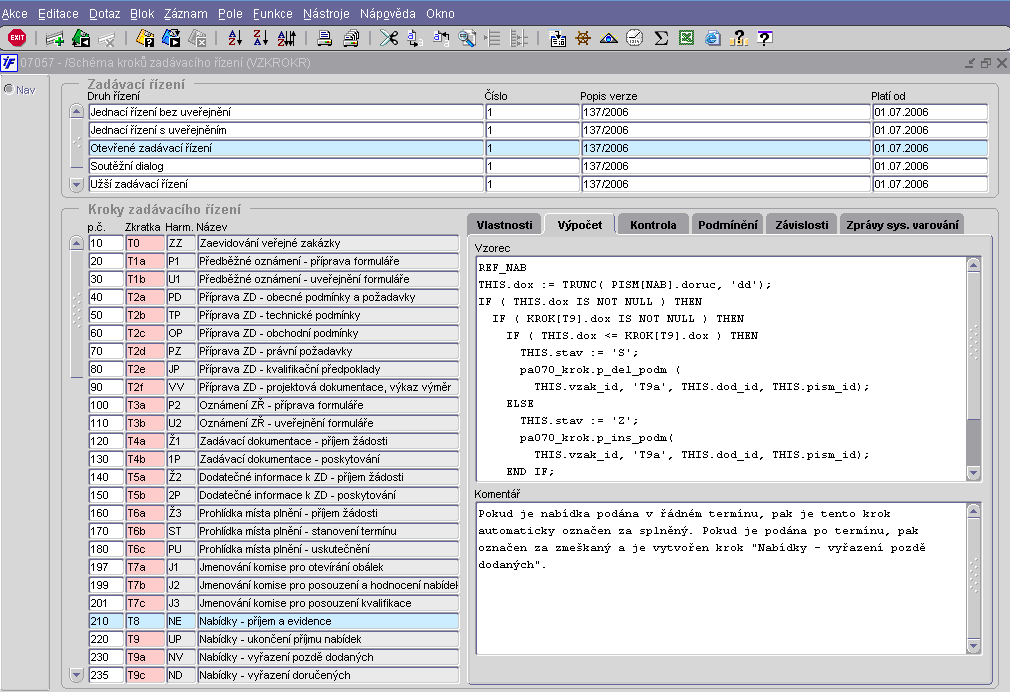Click the scissors cut icon
Image resolution: width=1010 pixels, height=692 pixels.
389,38
